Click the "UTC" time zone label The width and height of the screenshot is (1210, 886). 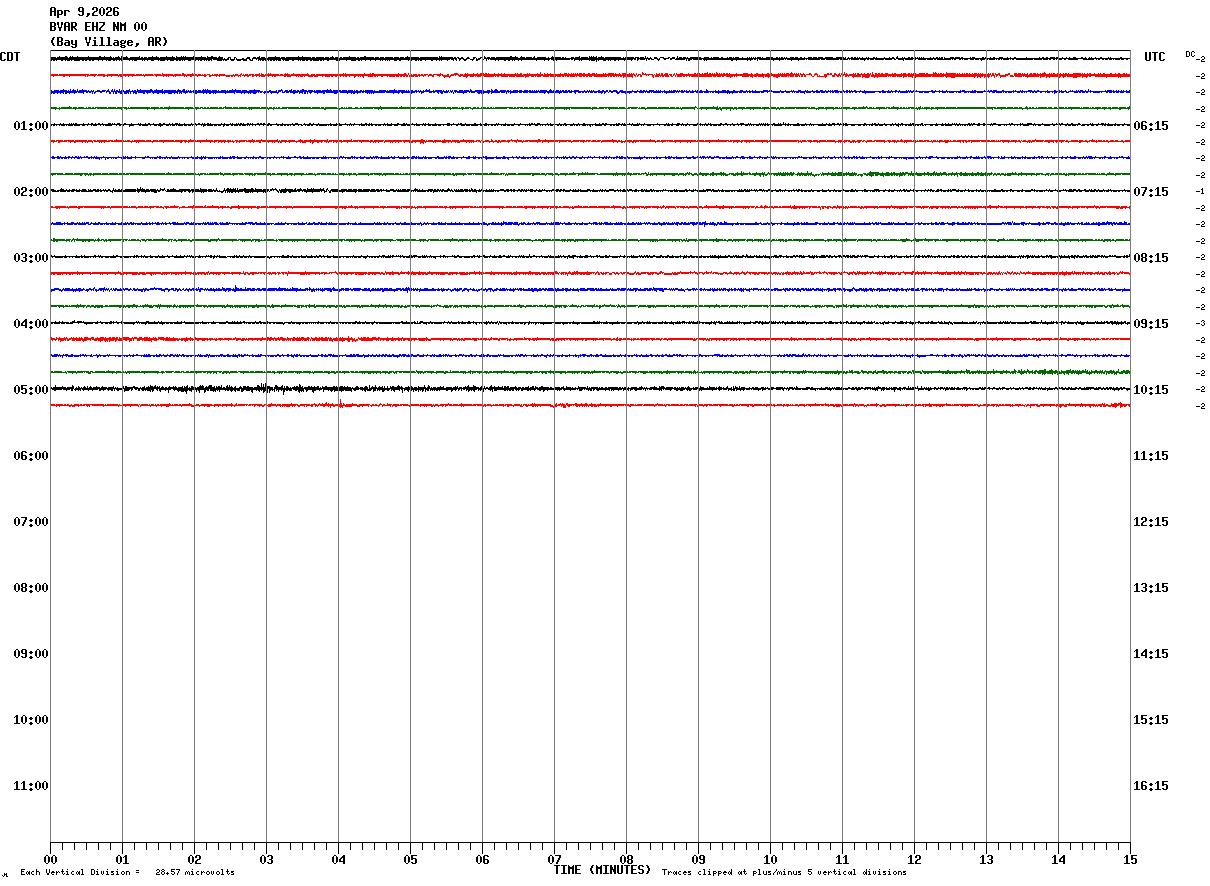pyautogui.click(x=1155, y=57)
